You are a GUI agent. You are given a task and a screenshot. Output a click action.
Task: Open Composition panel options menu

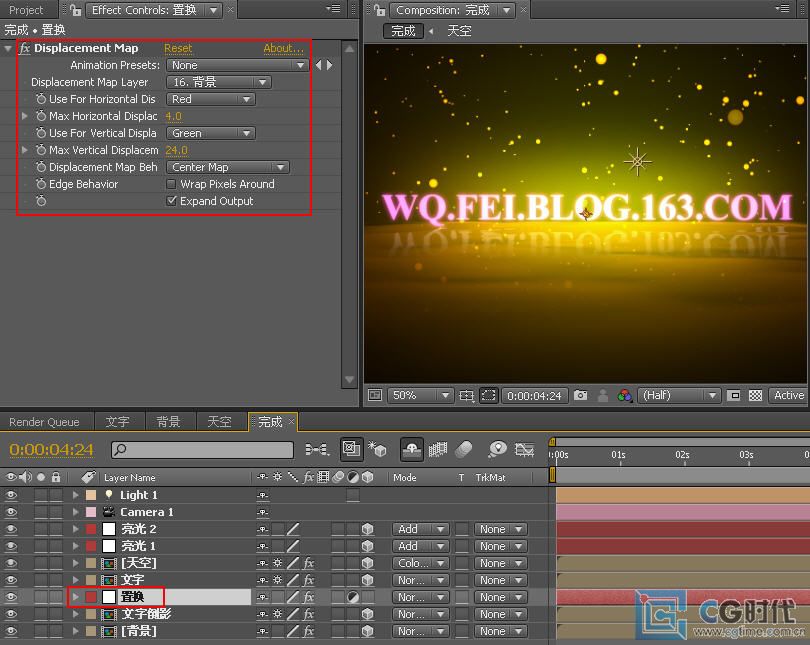pos(782,9)
